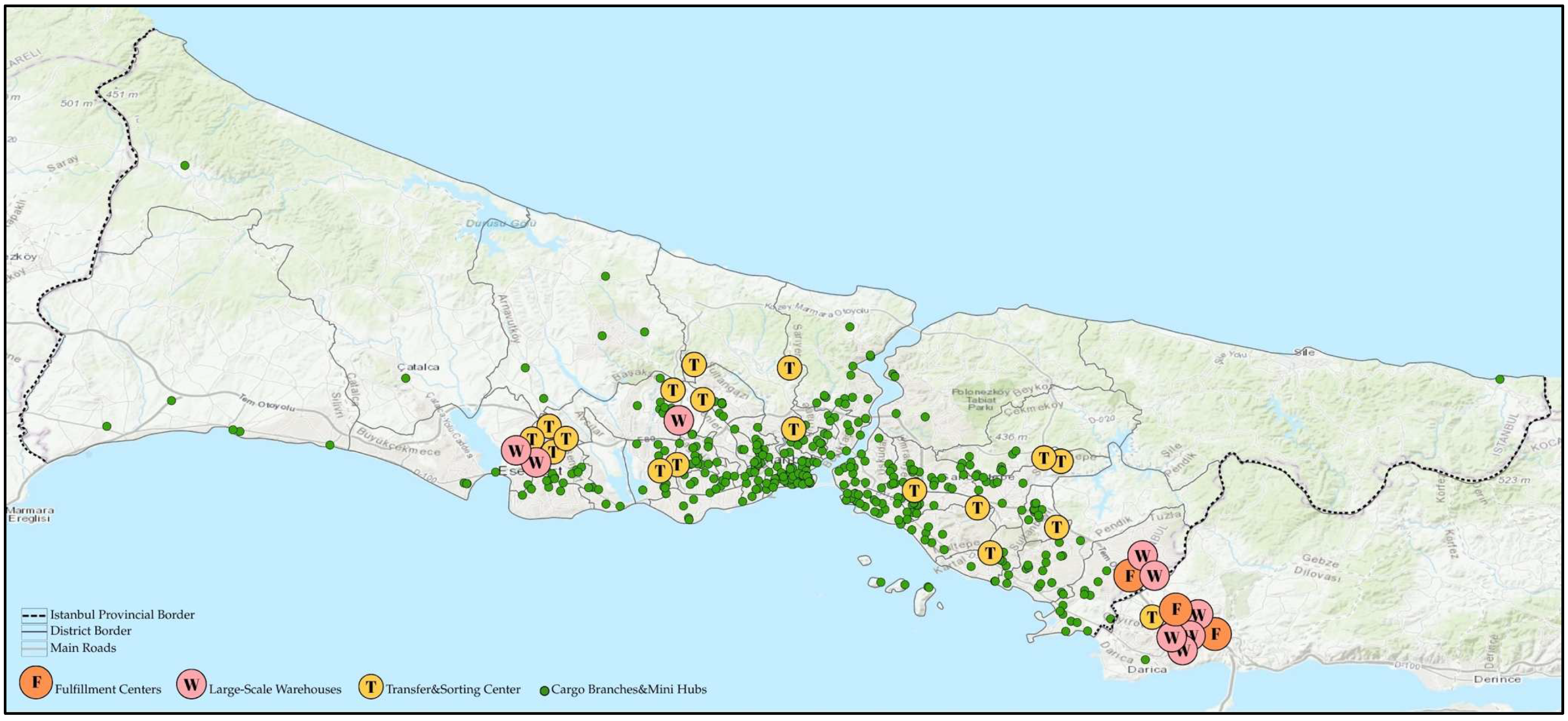Screen dimensions: 1568x721
Task: Click the District Border legend line symbol
Action: pyautogui.click(x=34, y=632)
